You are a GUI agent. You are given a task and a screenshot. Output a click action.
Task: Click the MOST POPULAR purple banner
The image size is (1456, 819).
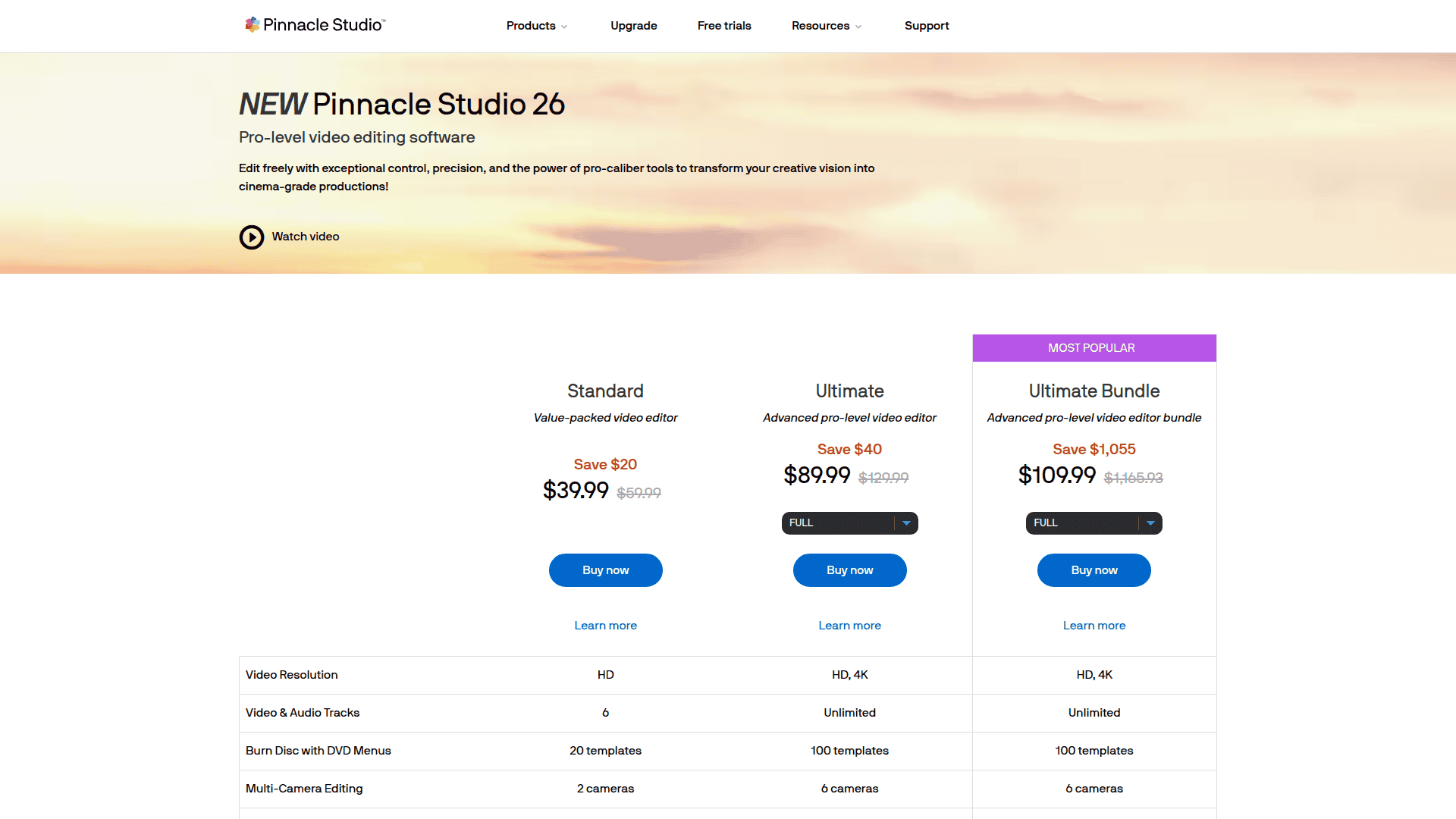click(1094, 348)
